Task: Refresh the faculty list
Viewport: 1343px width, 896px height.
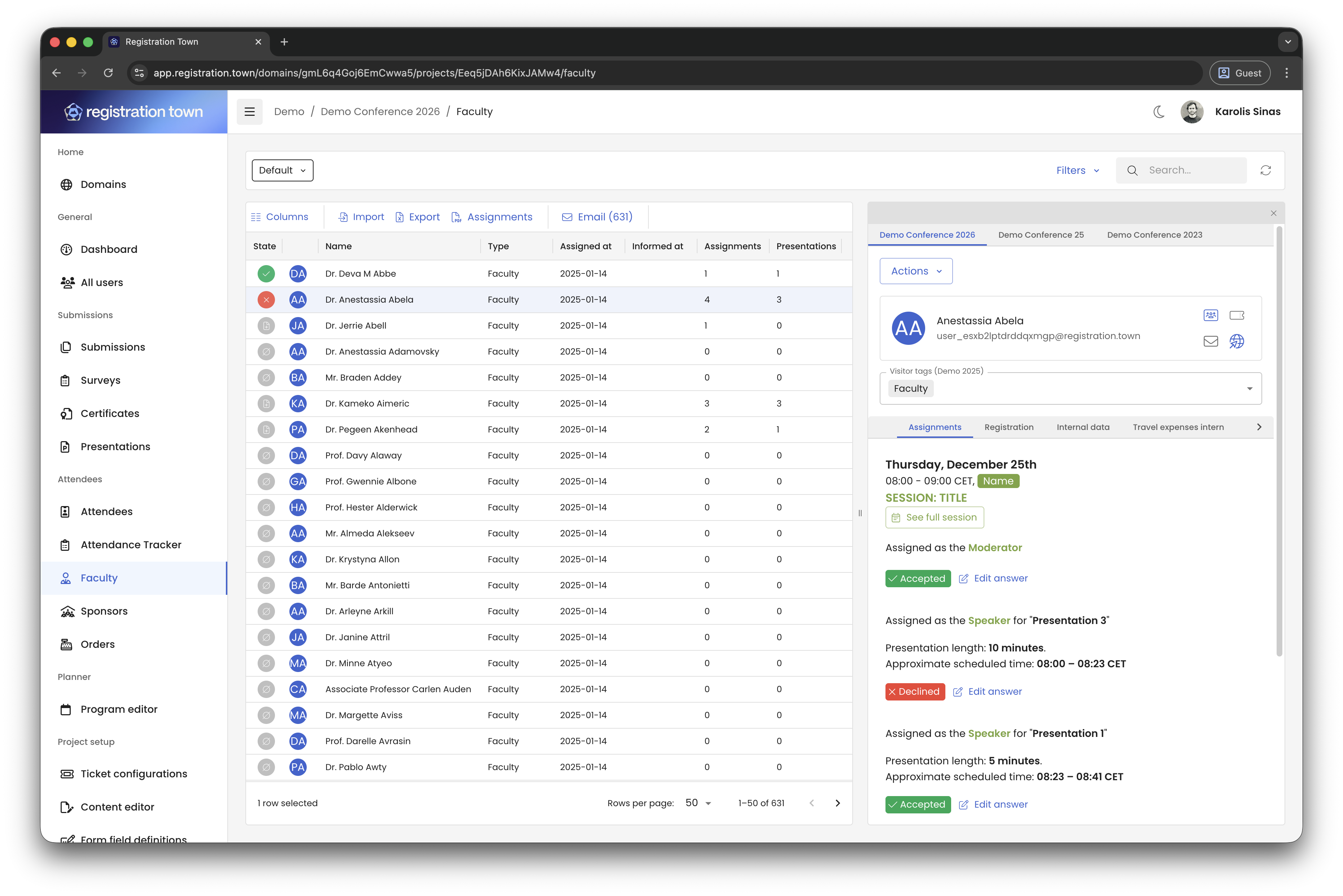Action: [x=1265, y=170]
